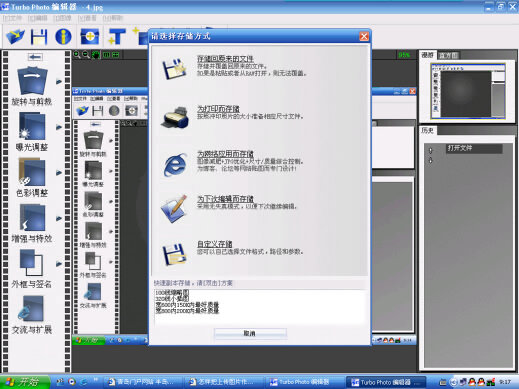Click the navigator preview thumbnail
519x389 pixels.
pos(468,91)
